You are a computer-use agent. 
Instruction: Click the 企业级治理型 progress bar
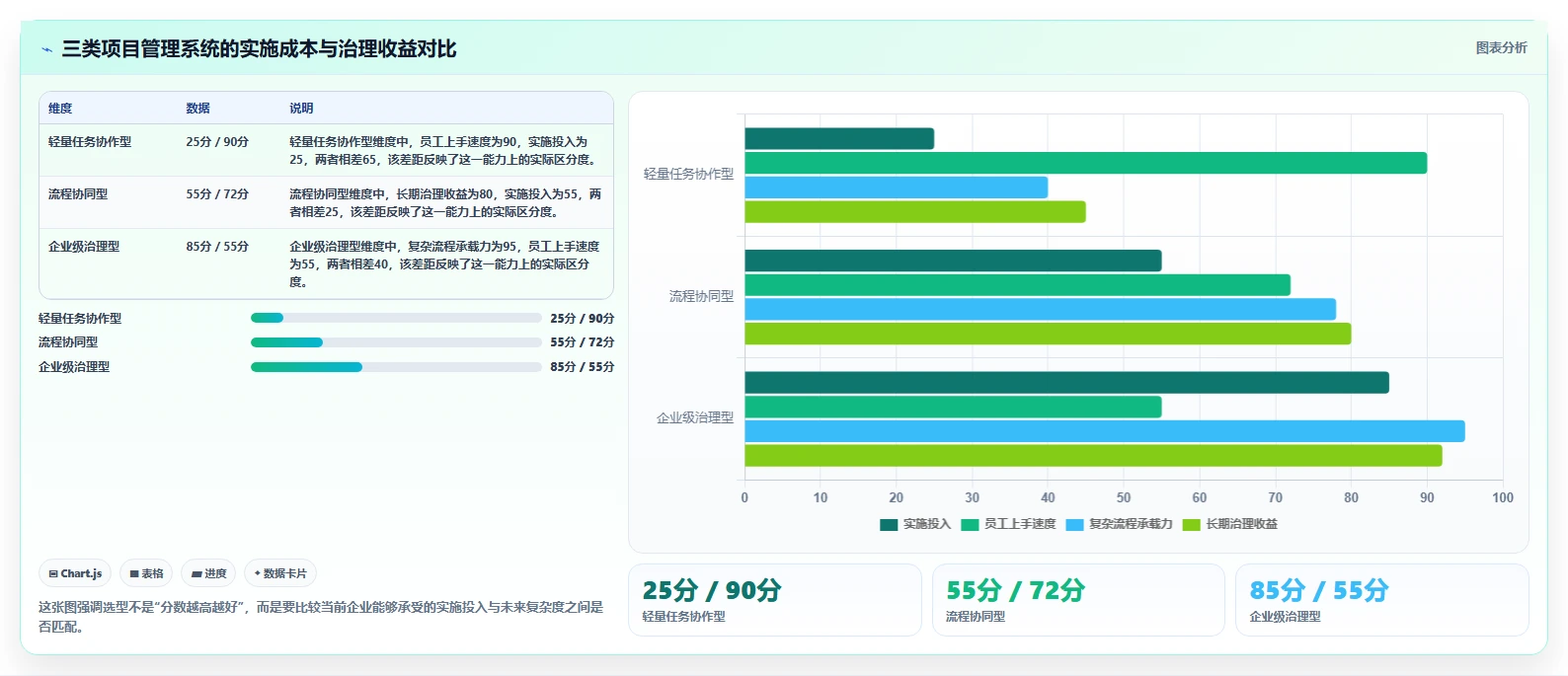(396, 367)
